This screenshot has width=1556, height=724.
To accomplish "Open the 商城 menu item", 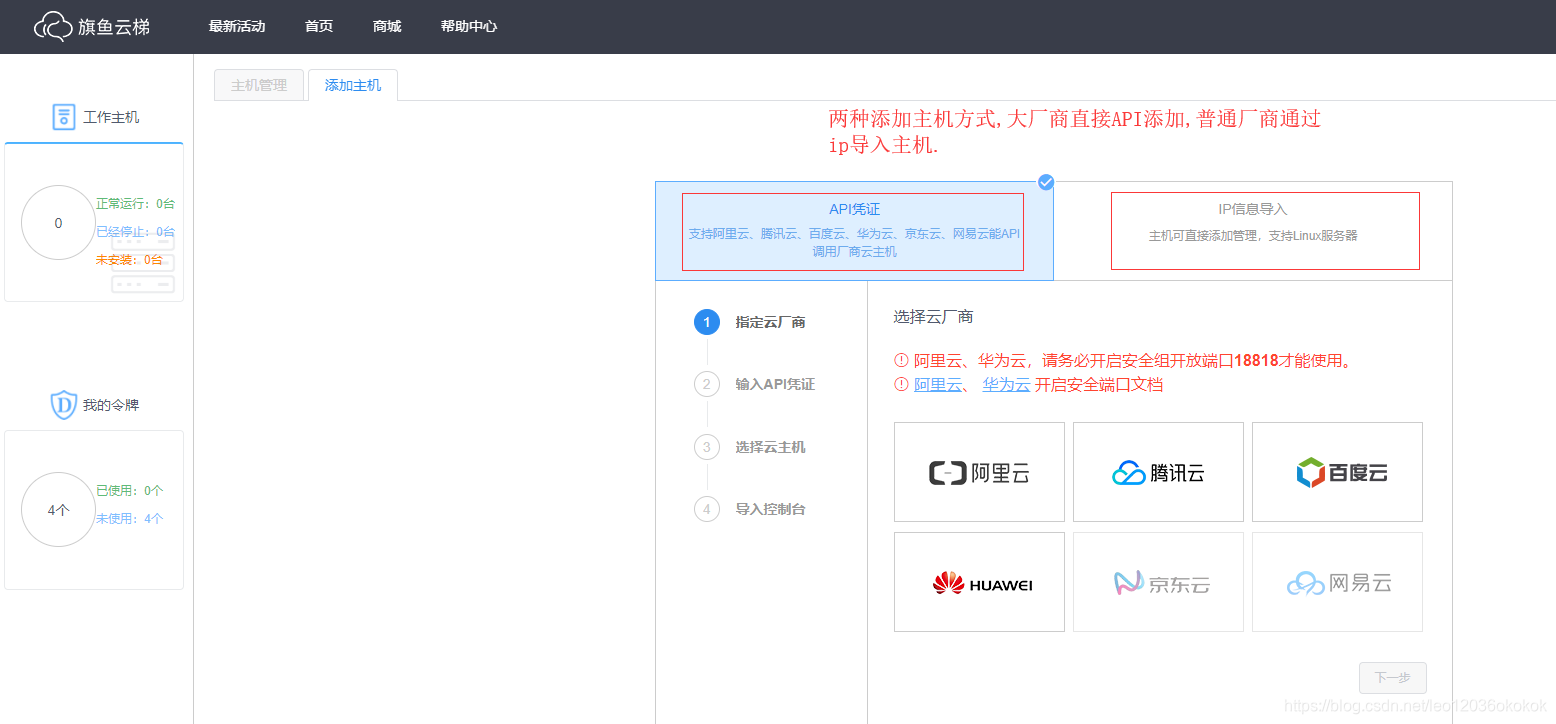I will pos(387,27).
